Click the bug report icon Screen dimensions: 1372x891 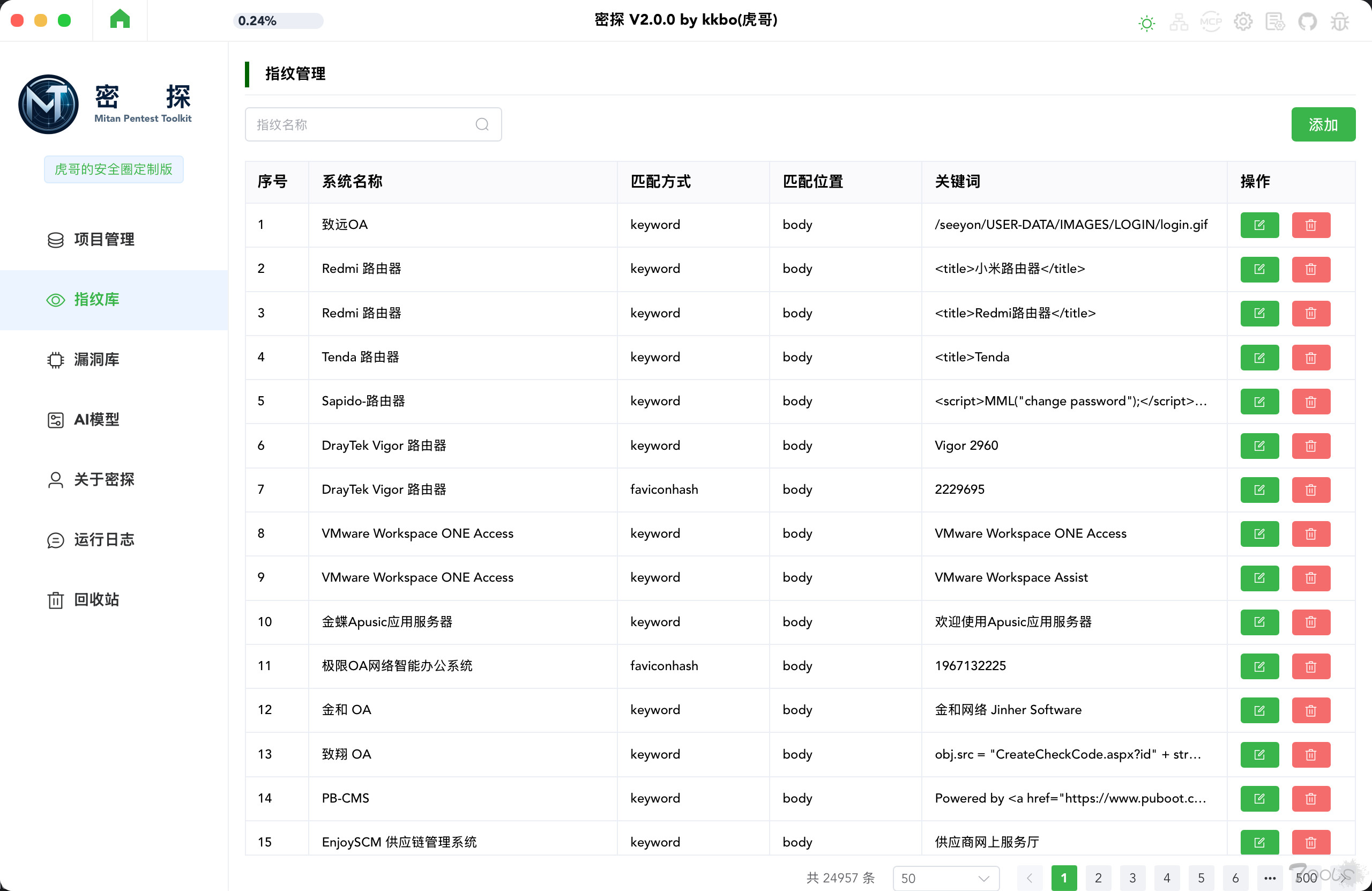(x=1340, y=23)
